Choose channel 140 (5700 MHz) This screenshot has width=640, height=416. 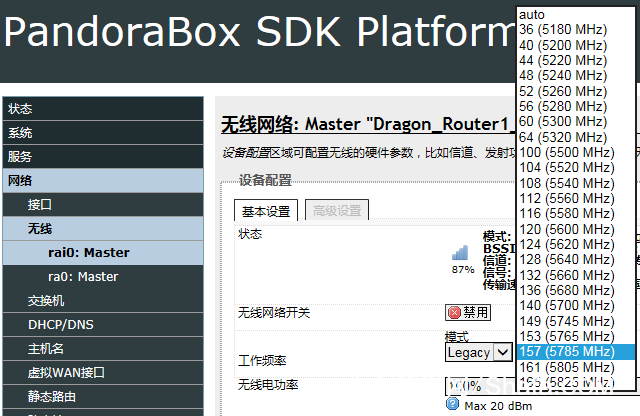[x=576, y=305]
